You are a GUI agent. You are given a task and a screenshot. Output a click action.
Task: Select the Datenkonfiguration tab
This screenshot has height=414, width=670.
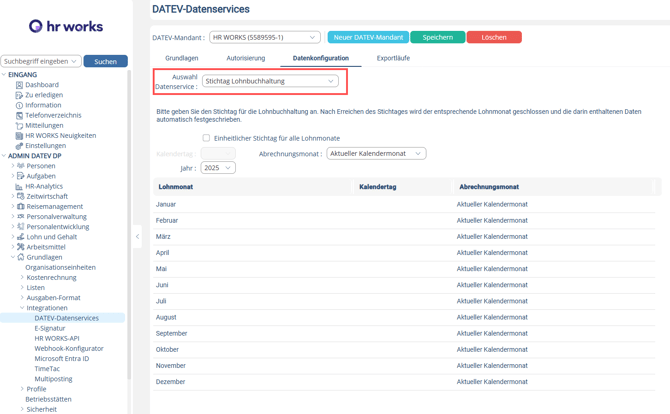point(321,58)
